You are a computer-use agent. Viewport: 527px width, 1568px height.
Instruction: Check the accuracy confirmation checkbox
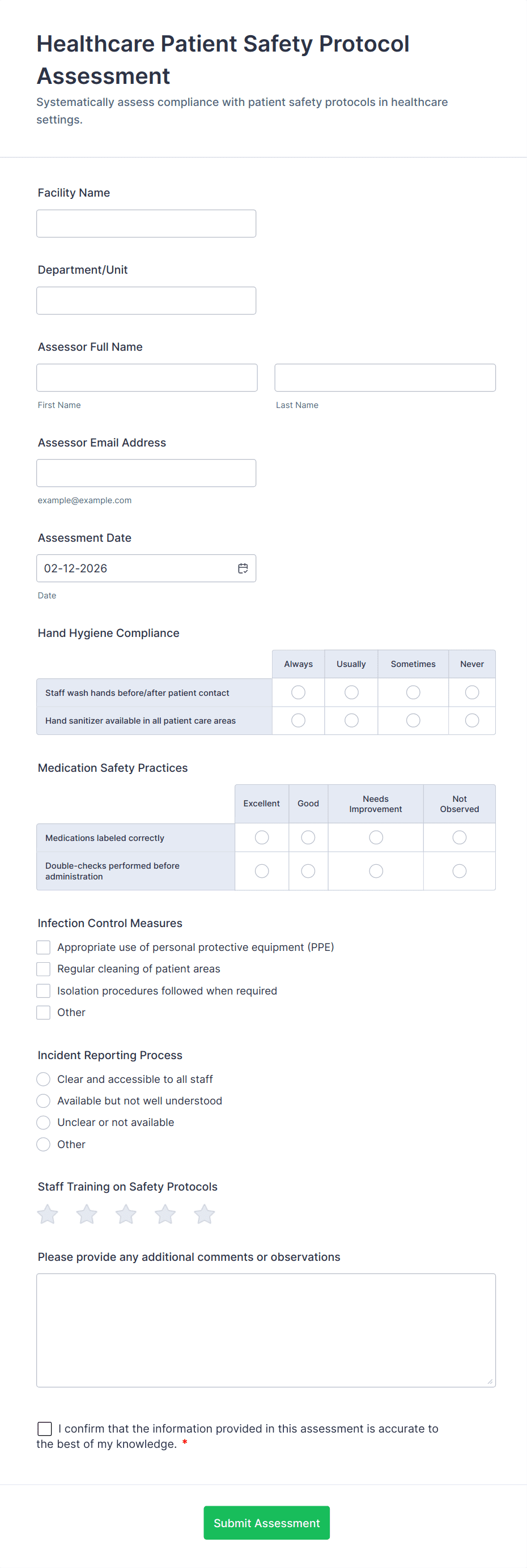[44, 1428]
